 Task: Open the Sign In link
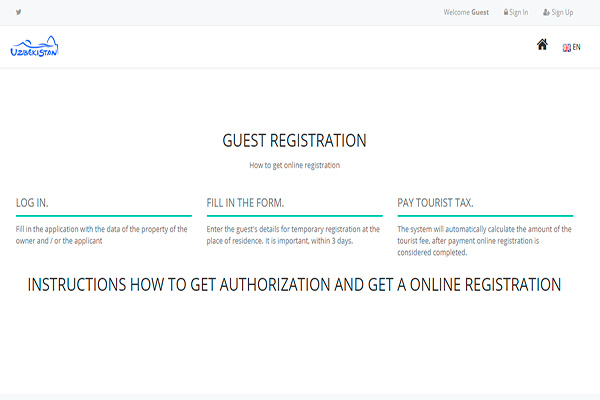click(519, 12)
